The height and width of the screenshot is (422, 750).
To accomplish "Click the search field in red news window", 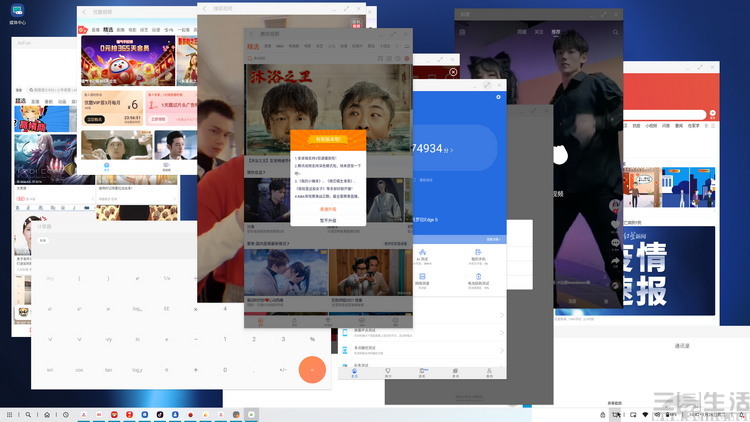I will coord(665,114).
